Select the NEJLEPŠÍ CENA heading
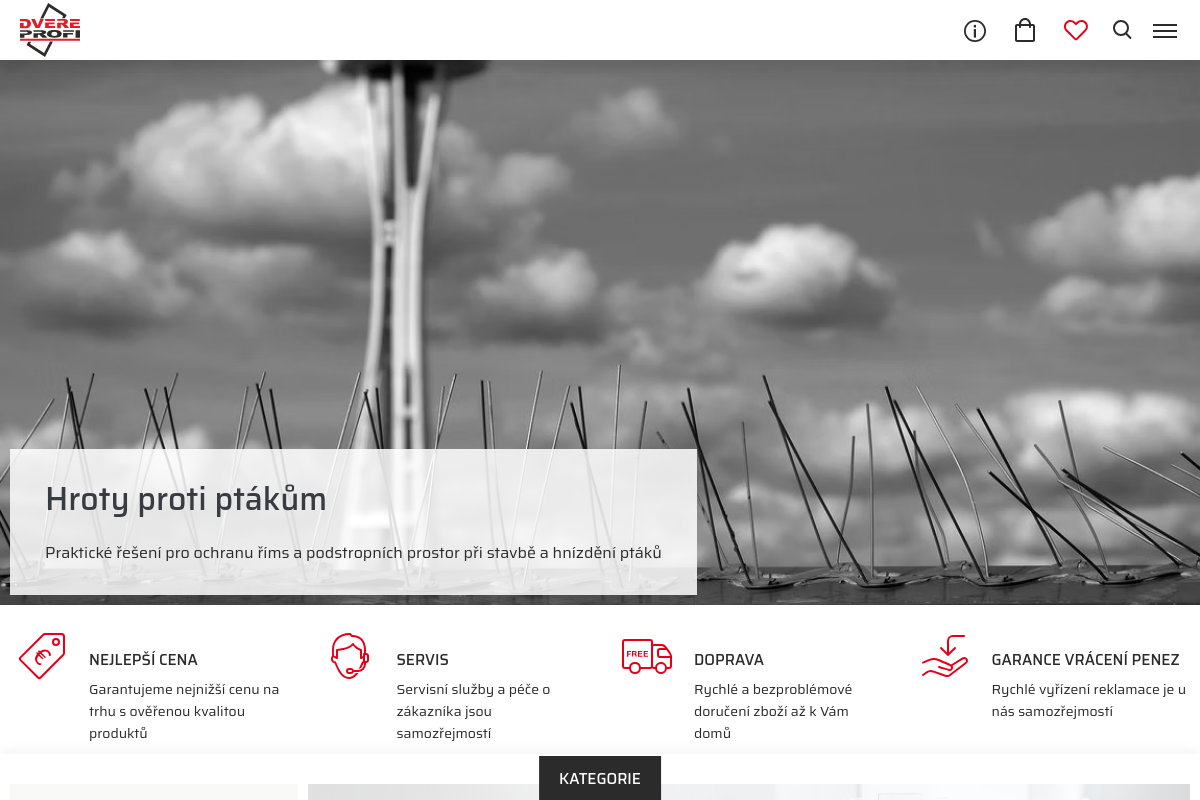The height and width of the screenshot is (800, 1200). click(x=143, y=660)
